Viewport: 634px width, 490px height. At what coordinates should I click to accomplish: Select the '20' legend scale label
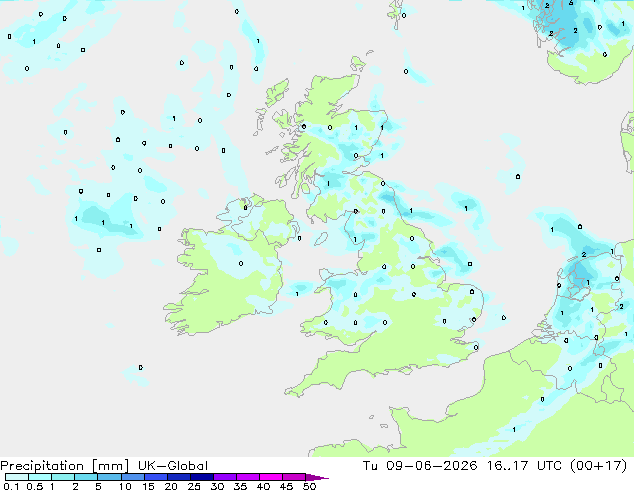pos(171,486)
